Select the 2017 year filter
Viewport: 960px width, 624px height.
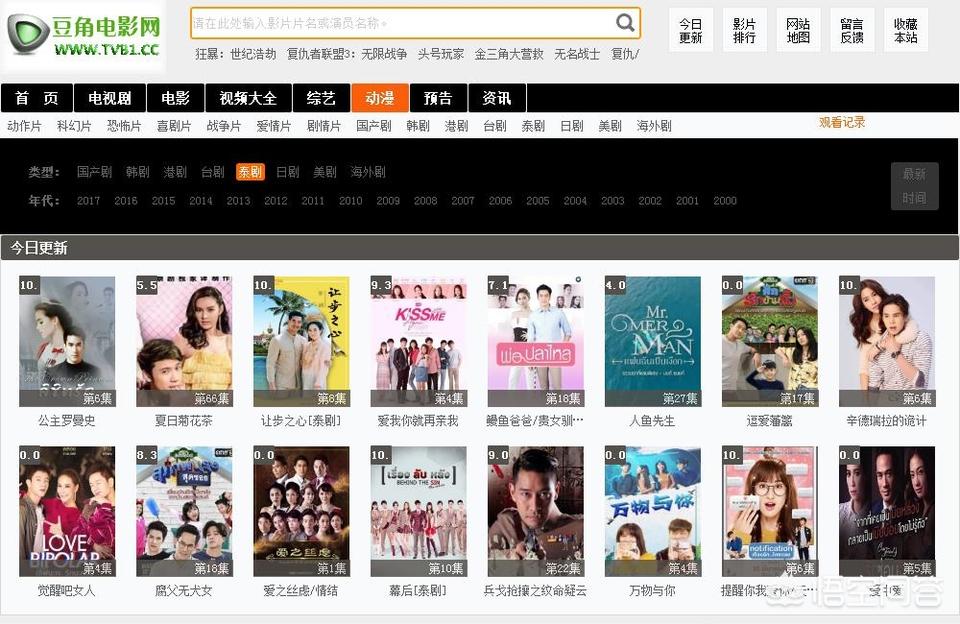[88, 201]
